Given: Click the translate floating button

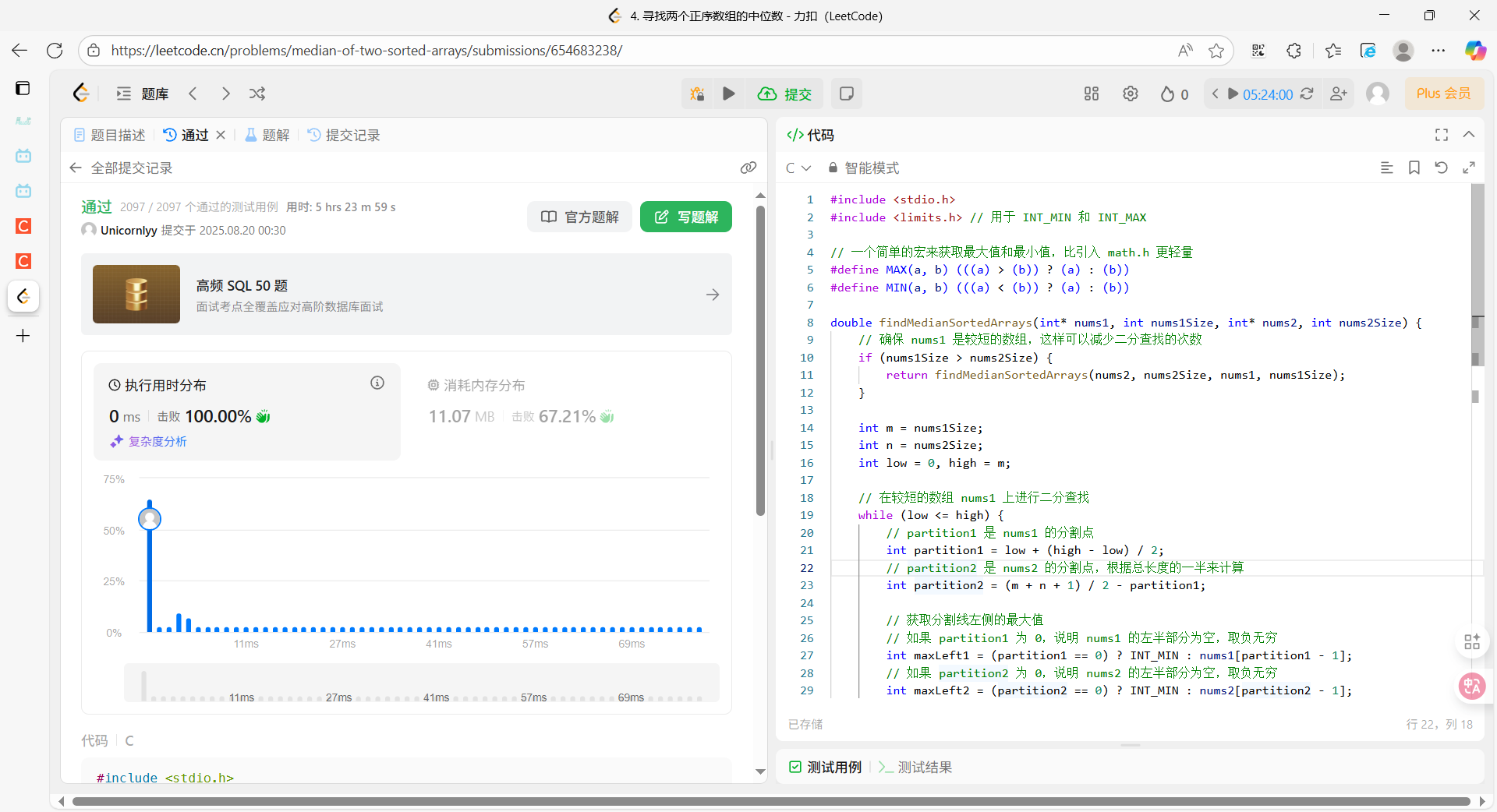Looking at the screenshot, I should [x=1472, y=686].
